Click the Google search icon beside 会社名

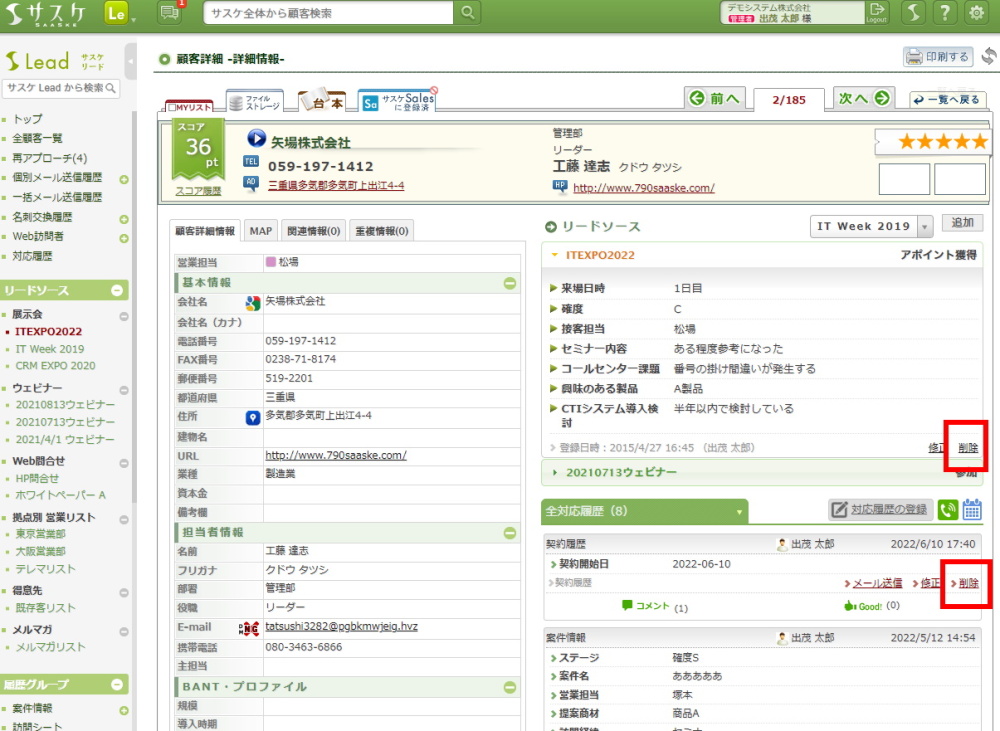pyautogui.click(x=253, y=302)
